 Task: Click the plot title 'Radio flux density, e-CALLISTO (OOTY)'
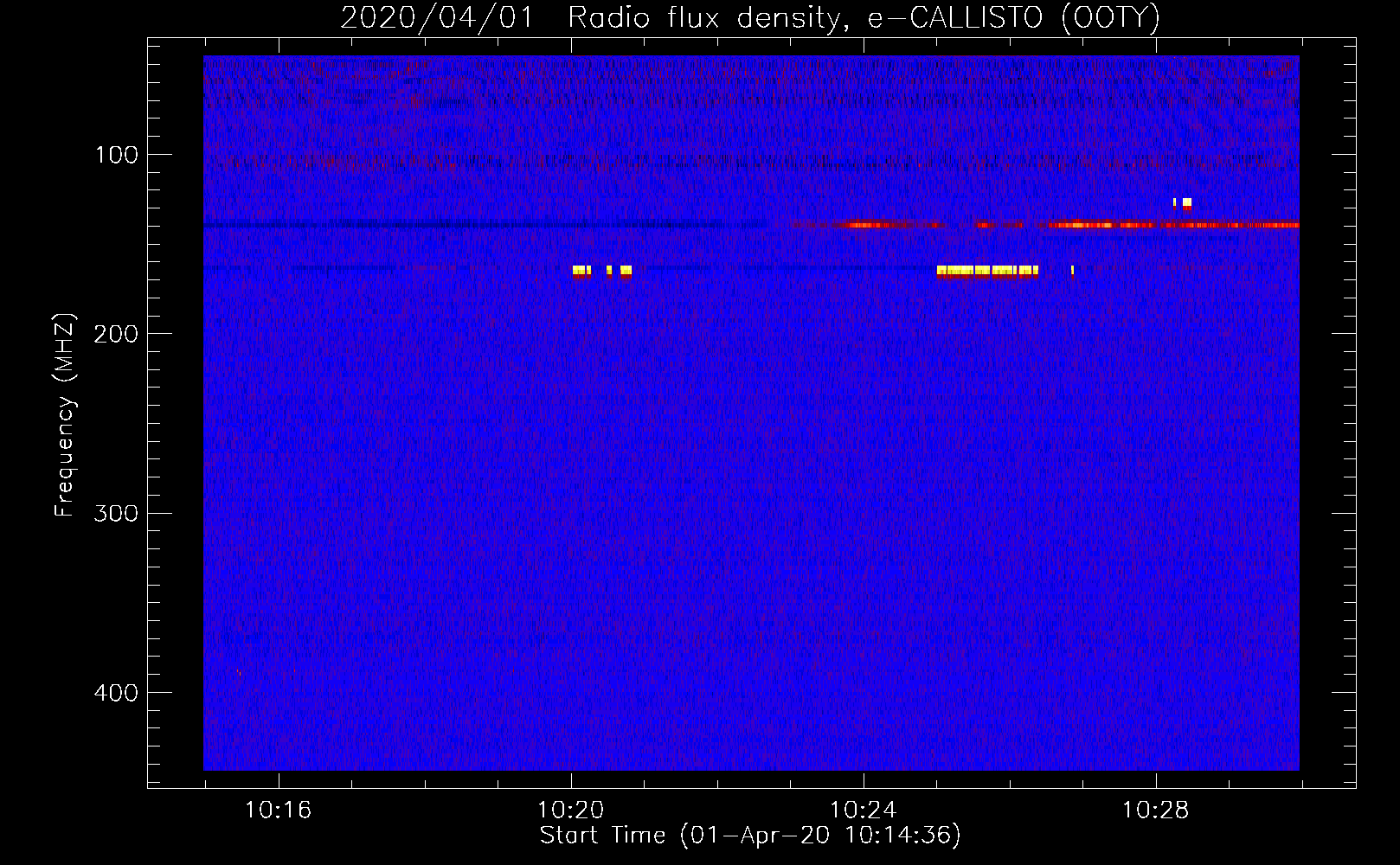[864, 17]
